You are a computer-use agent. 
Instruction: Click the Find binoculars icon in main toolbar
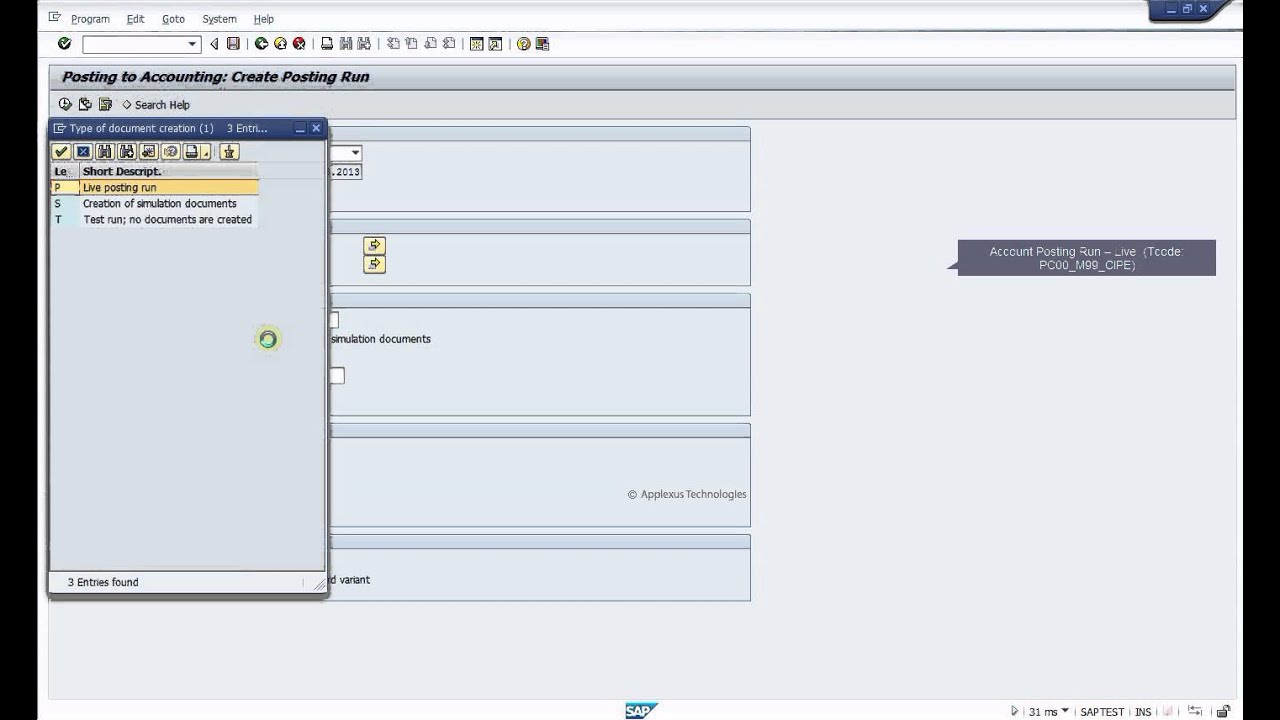346,44
